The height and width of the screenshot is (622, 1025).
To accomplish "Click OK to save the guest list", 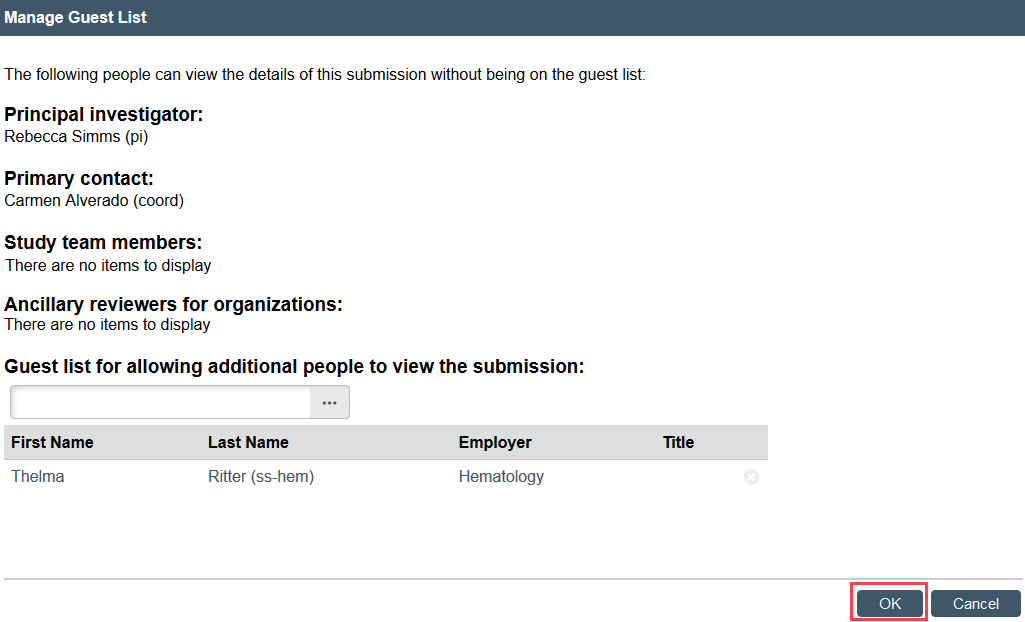I will pyautogui.click(x=889, y=603).
